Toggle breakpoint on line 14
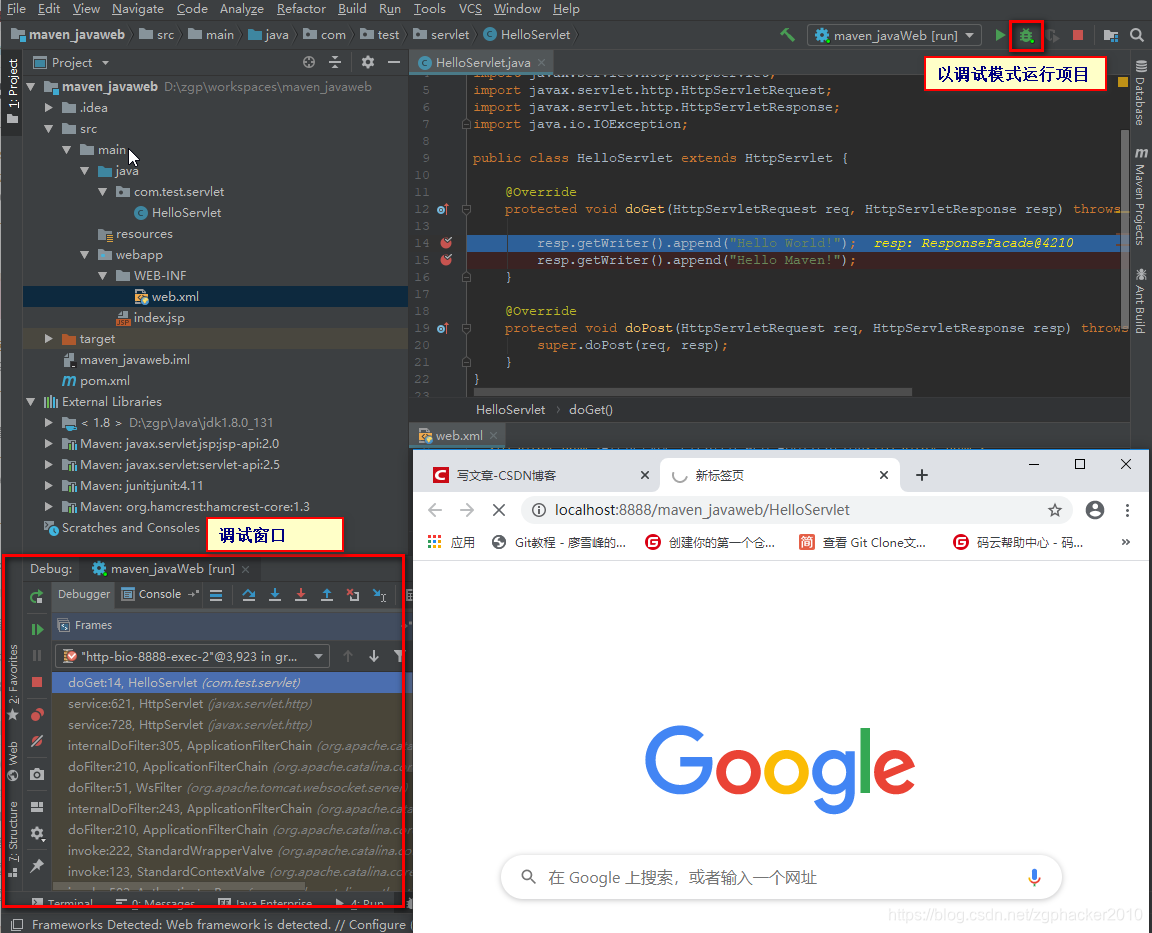The image size is (1152, 933). point(446,242)
